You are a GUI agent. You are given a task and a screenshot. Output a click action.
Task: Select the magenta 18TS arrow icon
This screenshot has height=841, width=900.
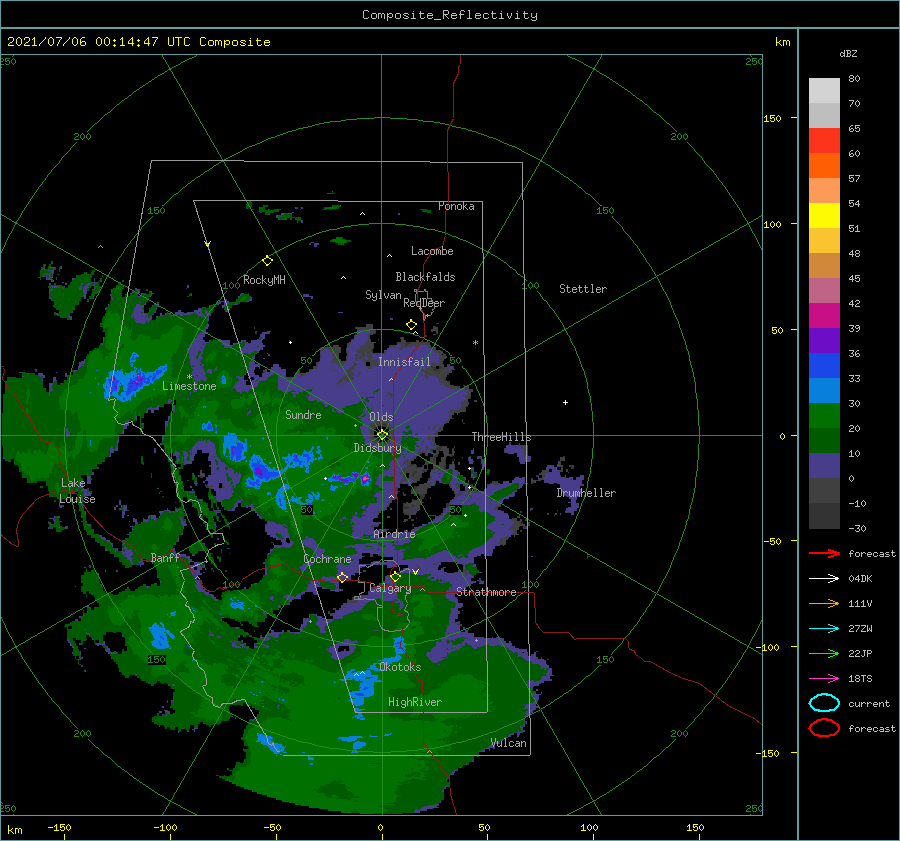(x=824, y=679)
